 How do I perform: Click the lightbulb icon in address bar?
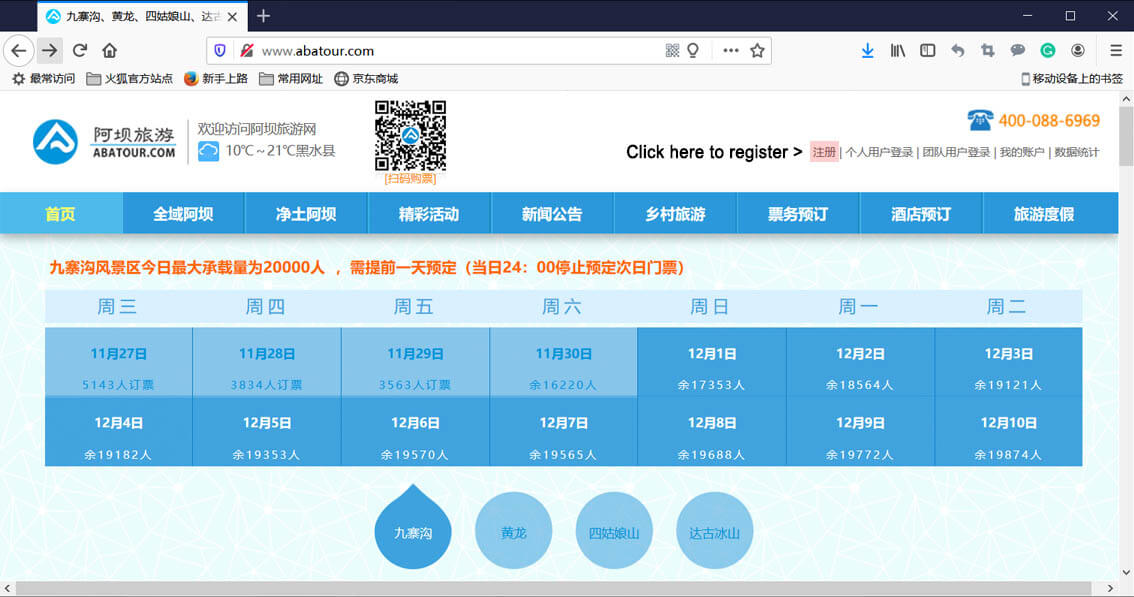[x=693, y=51]
